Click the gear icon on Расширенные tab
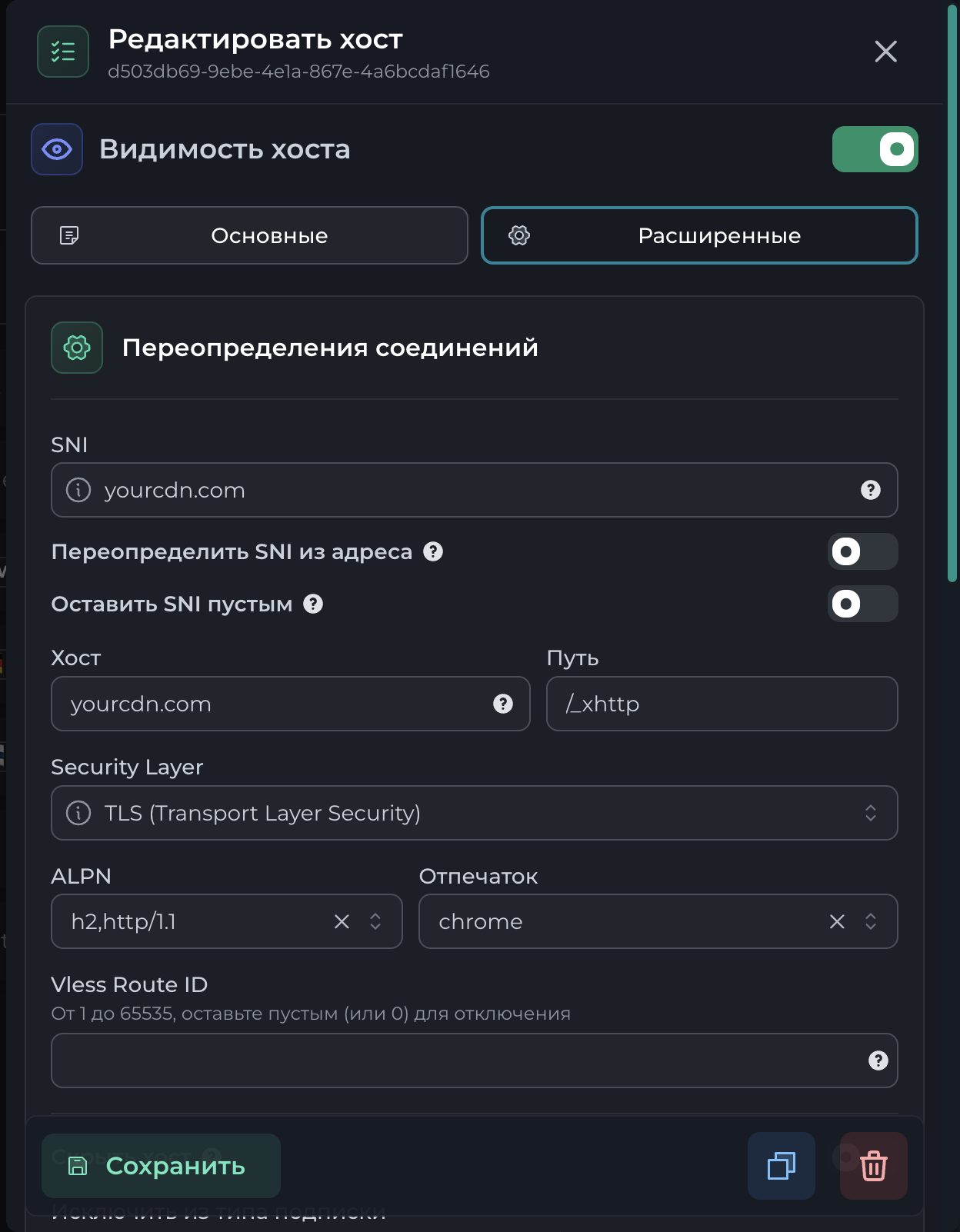960x1232 pixels. click(x=519, y=235)
